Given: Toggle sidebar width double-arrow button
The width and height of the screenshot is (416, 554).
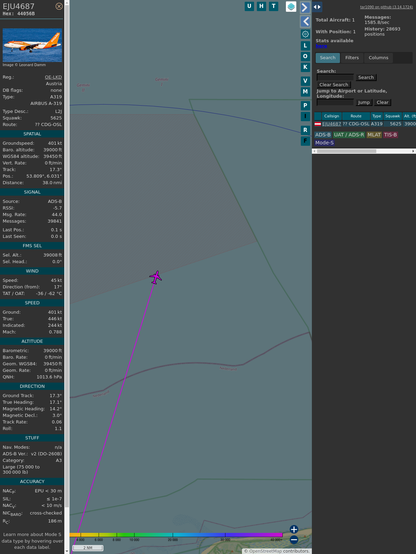Looking at the screenshot, I should 317,7.
